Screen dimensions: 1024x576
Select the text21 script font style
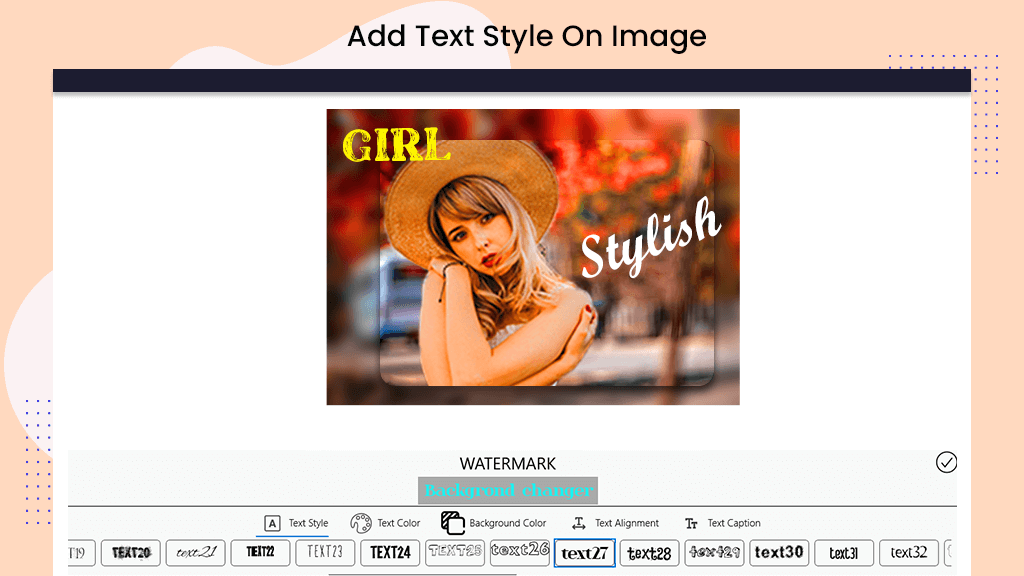(x=195, y=552)
